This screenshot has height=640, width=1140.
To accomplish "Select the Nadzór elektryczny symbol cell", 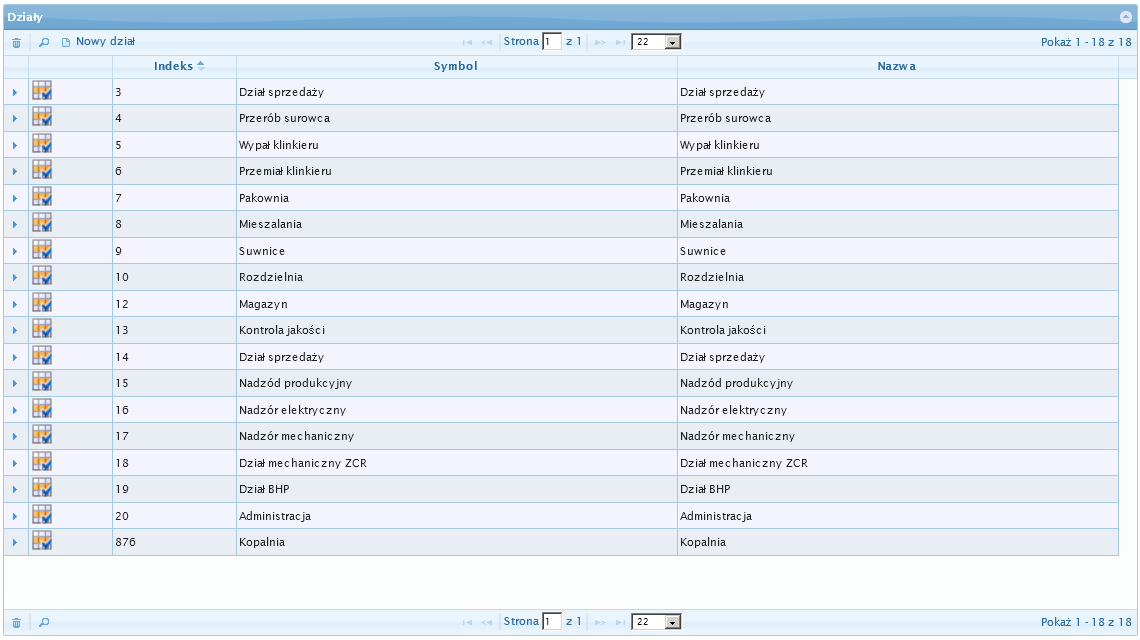I will coord(457,410).
